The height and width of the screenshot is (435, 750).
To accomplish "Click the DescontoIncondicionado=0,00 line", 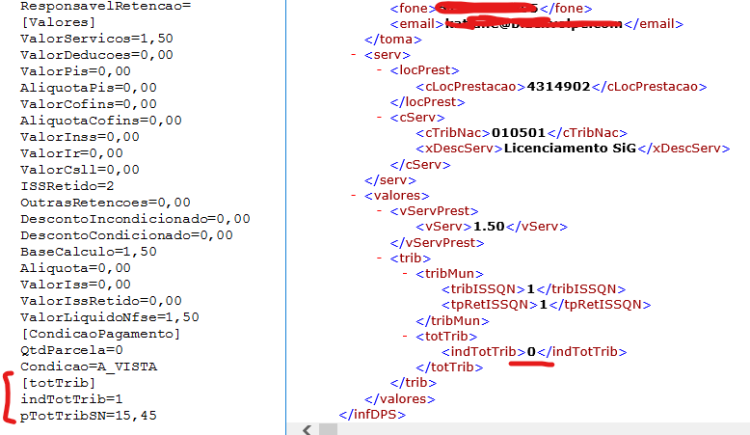I will pyautogui.click(x=135, y=219).
